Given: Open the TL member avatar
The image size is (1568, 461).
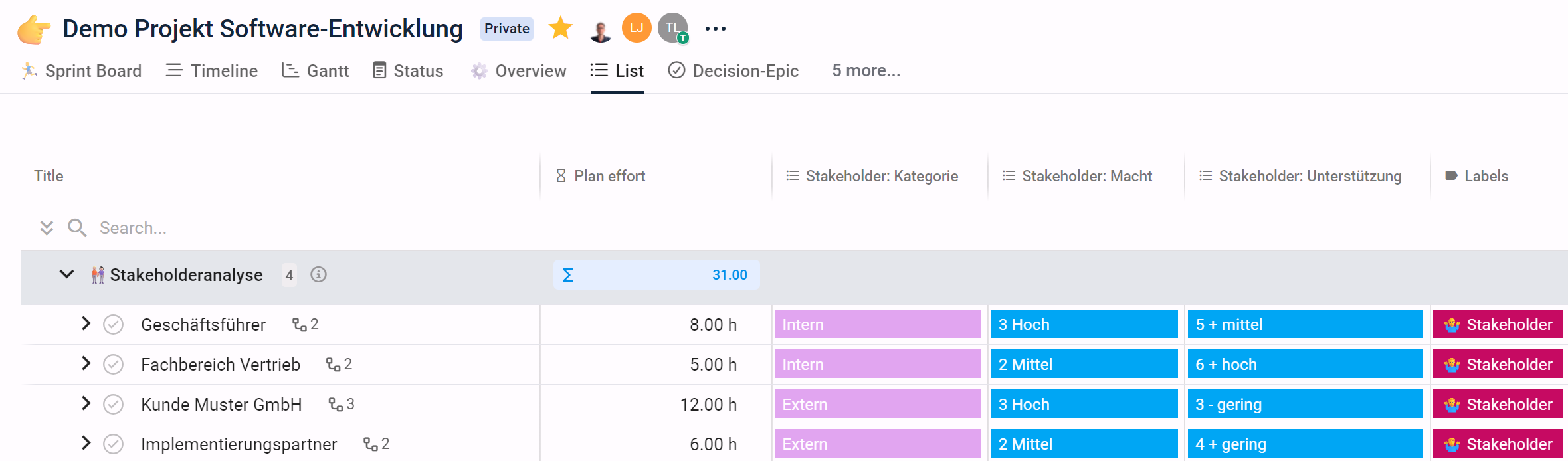Looking at the screenshot, I should coord(672,28).
